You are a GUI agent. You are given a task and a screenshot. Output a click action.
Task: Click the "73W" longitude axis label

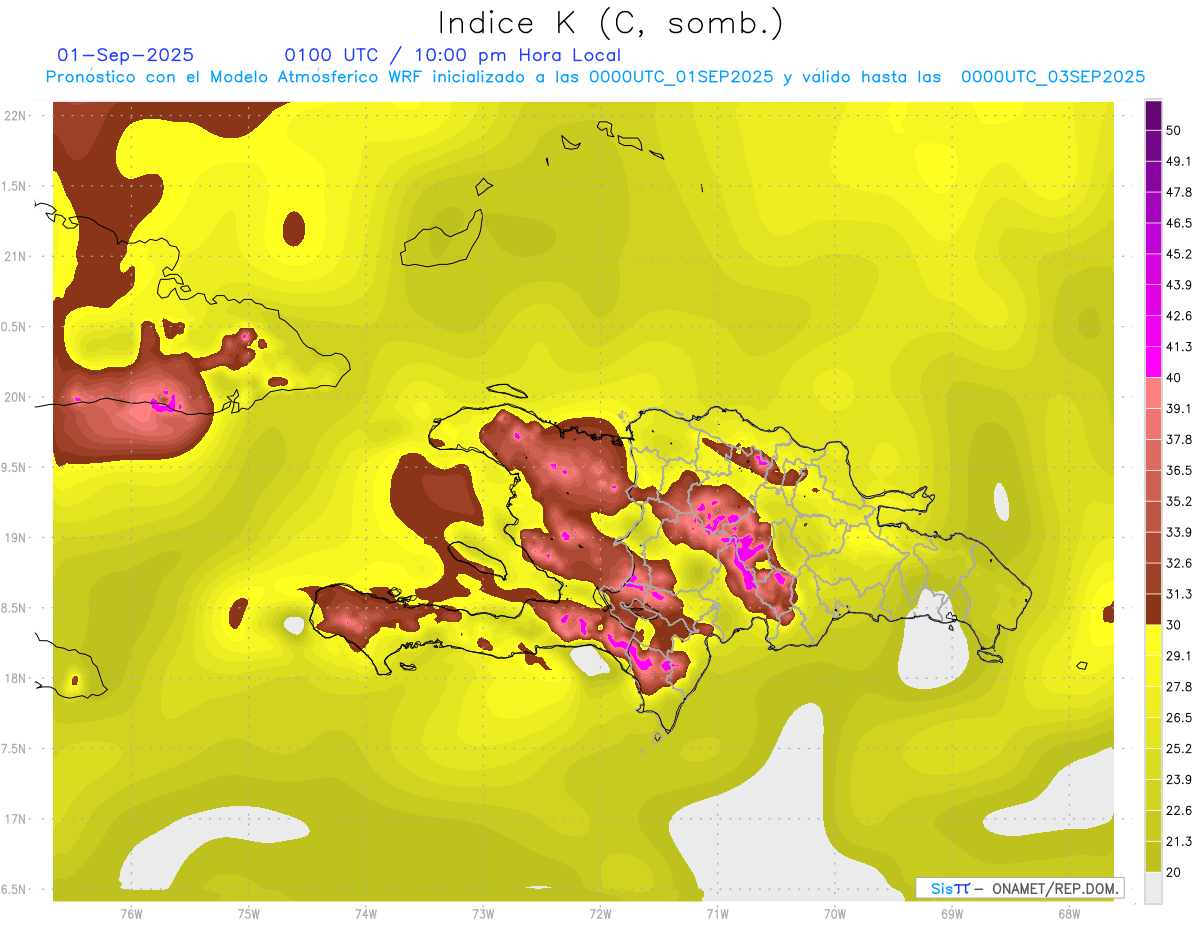(x=483, y=913)
